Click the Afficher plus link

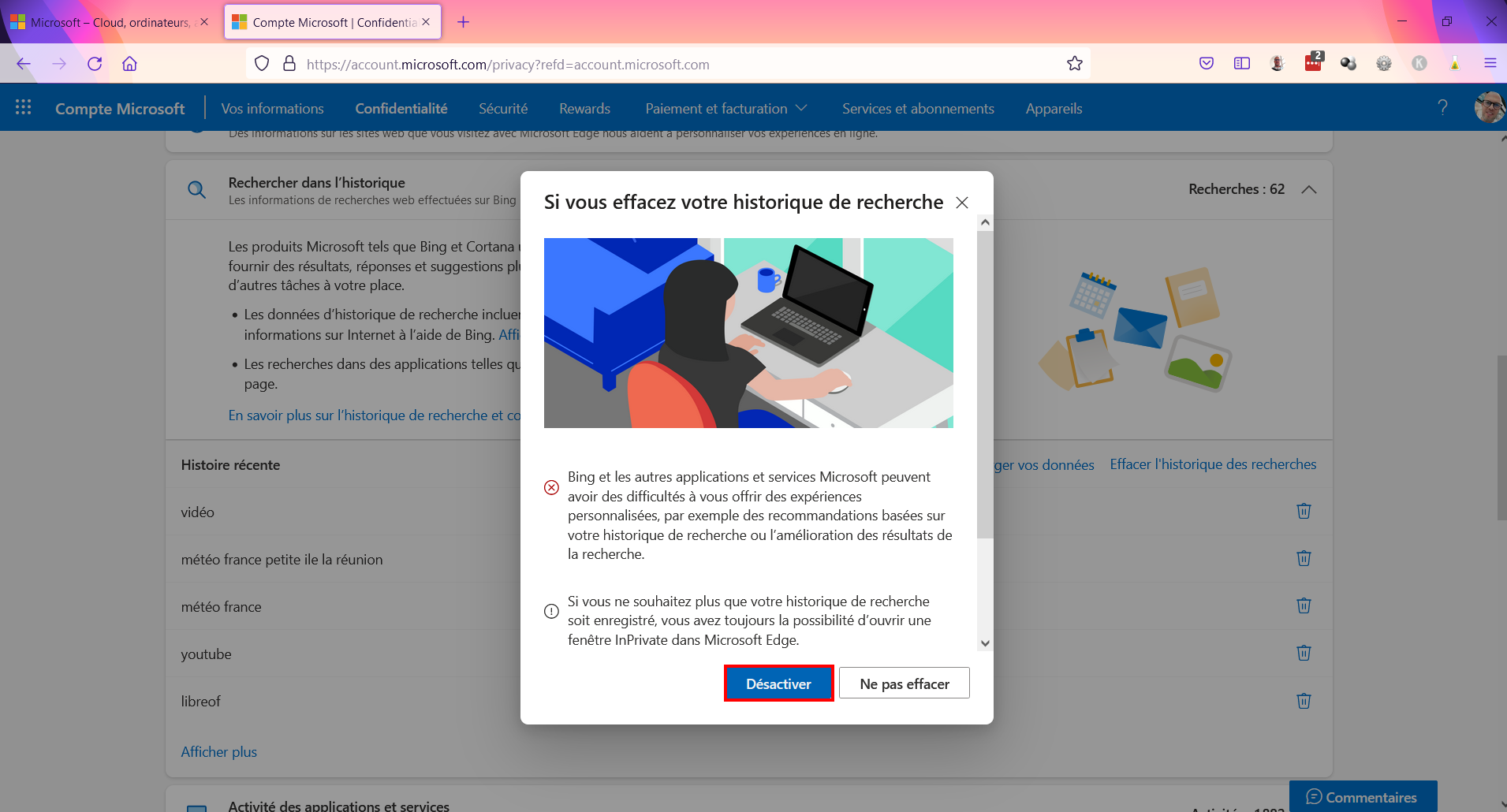click(x=219, y=752)
